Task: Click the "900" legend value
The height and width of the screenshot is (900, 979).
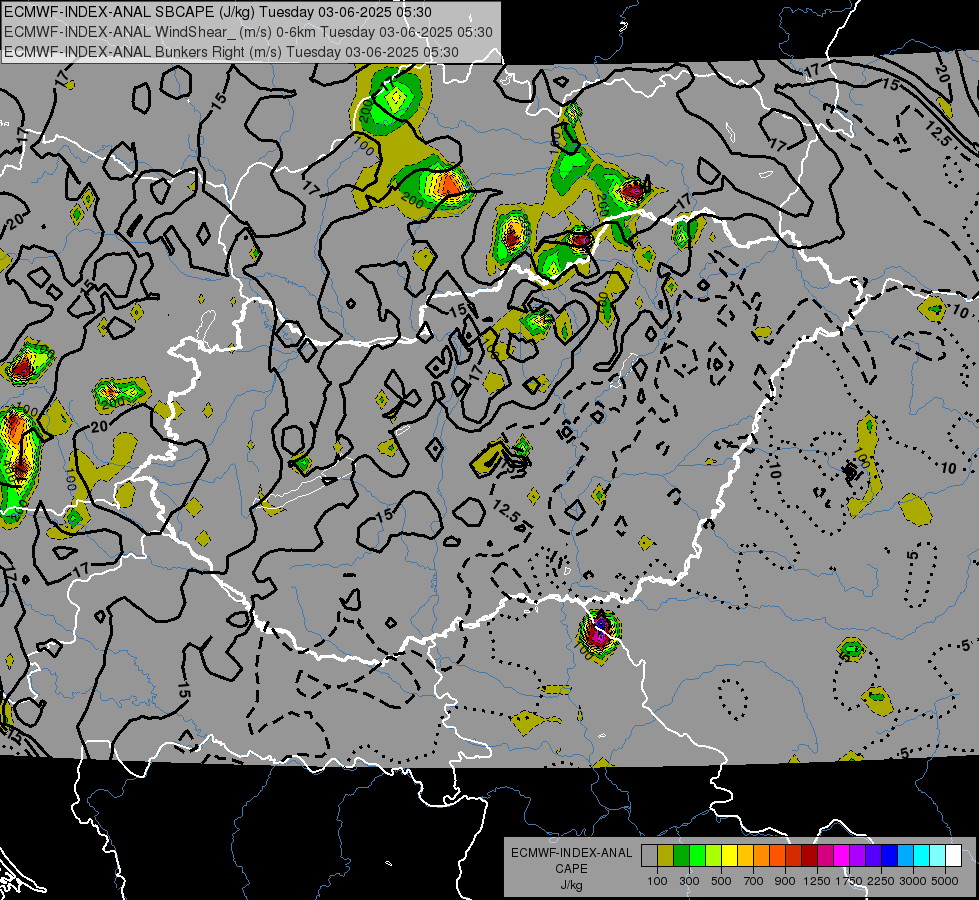Action: coord(785,881)
